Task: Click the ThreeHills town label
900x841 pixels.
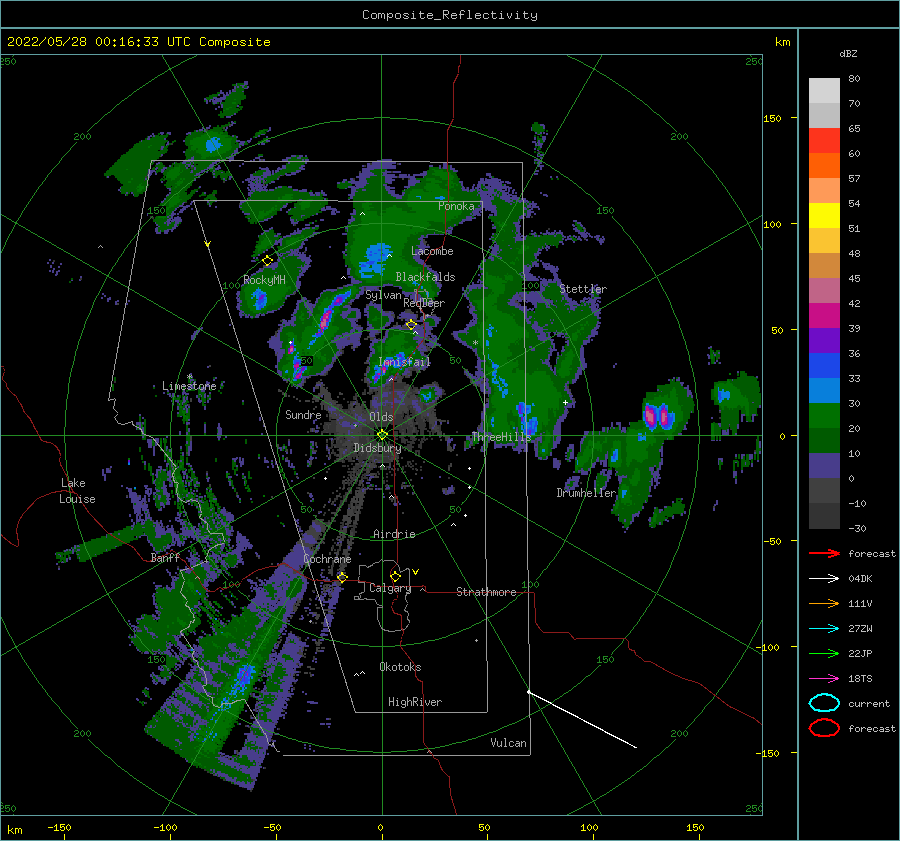Action: pos(502,437)
